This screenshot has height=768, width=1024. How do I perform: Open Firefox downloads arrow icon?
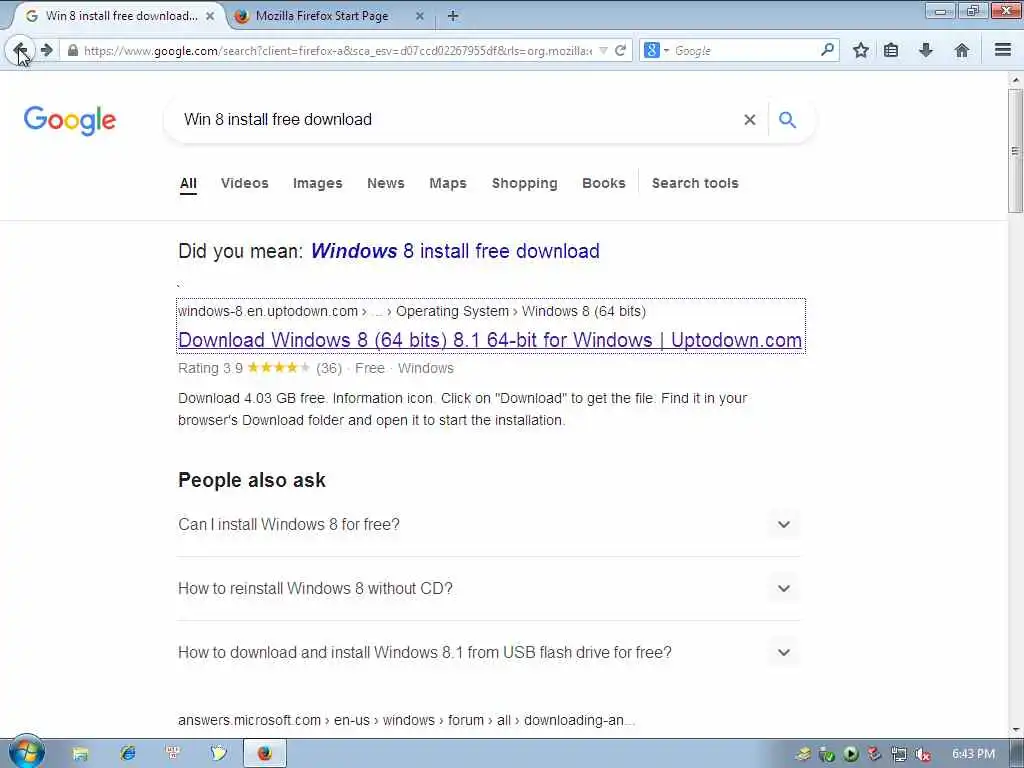point(925,50)
